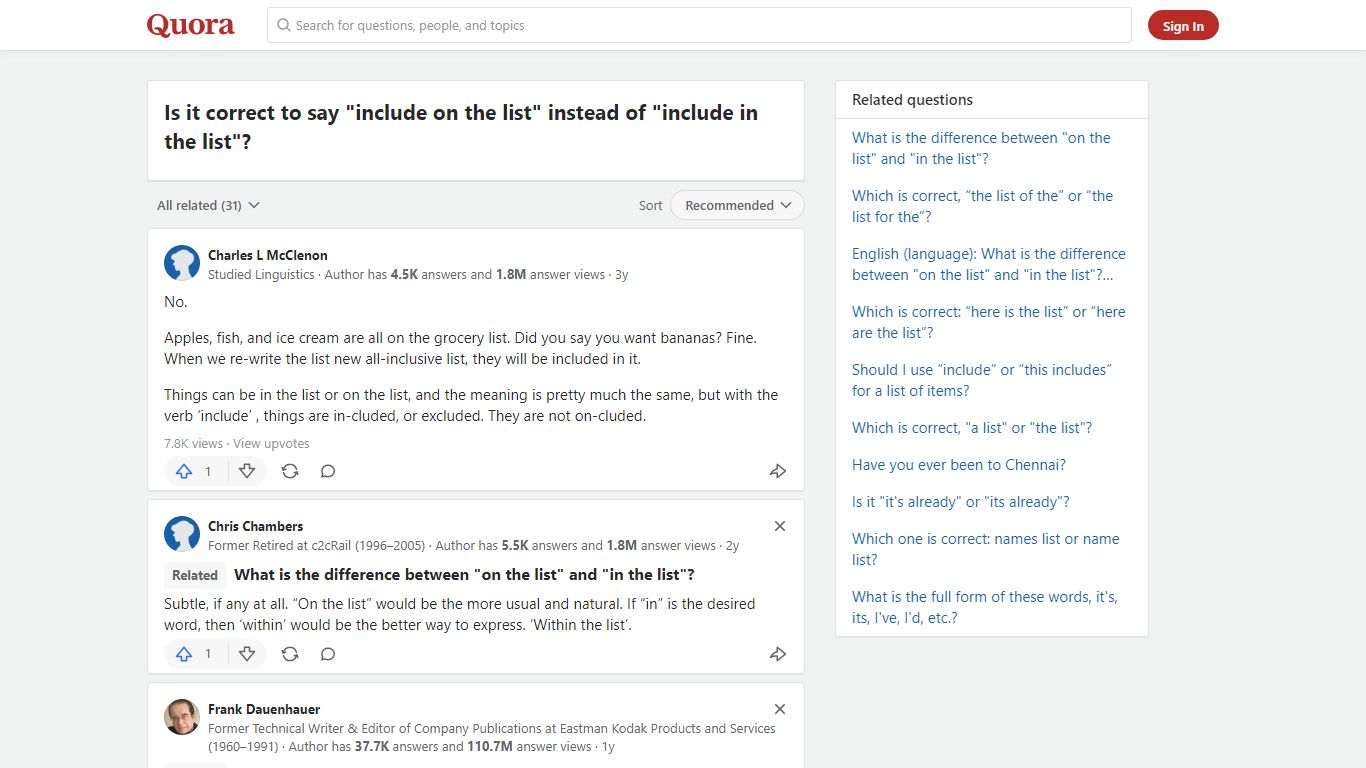
Task: Open "a list or the list" related question
Action: tap(972, 428)
